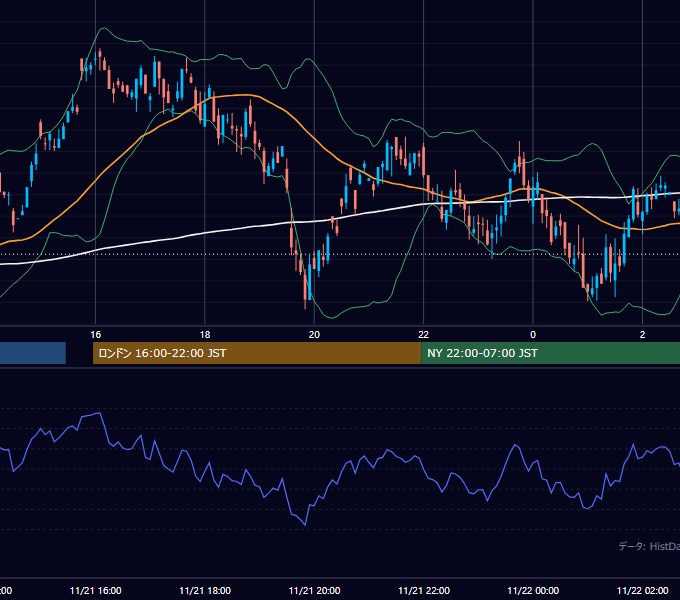The image size is (680, 600).
Task: Click the NY 22:00-07:00 JST session bar
Action: coord(550,353)
